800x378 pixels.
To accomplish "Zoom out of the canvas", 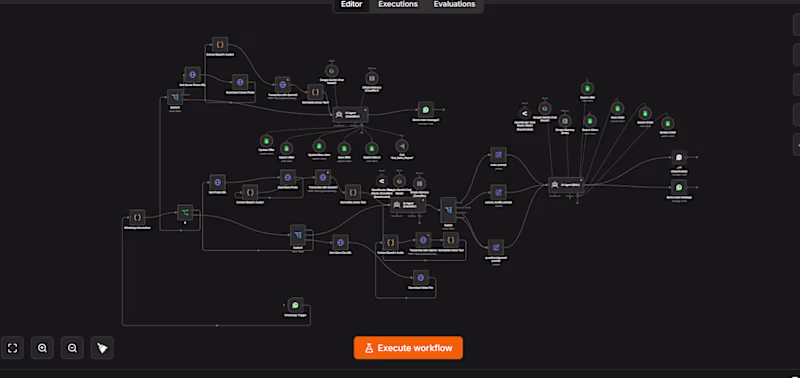I will [x=72, y=348].
